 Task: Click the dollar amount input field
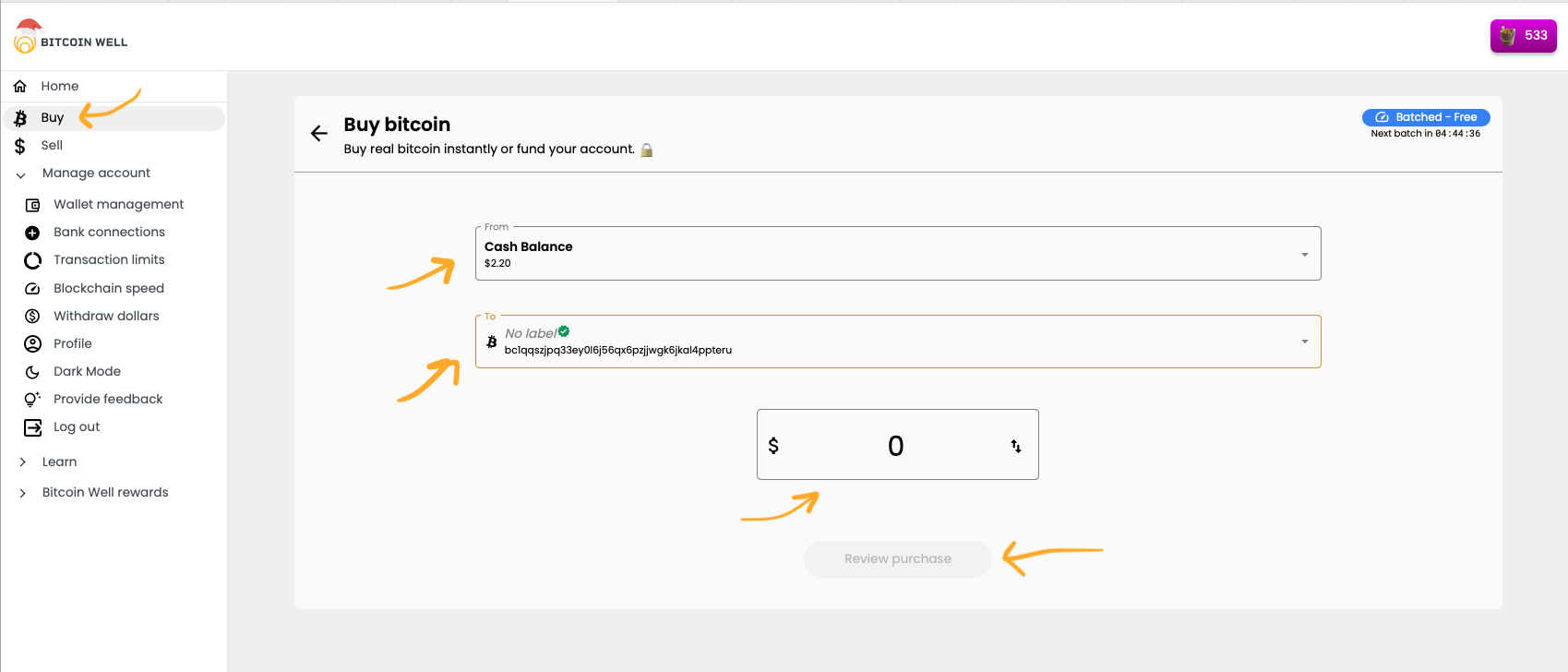893,446
